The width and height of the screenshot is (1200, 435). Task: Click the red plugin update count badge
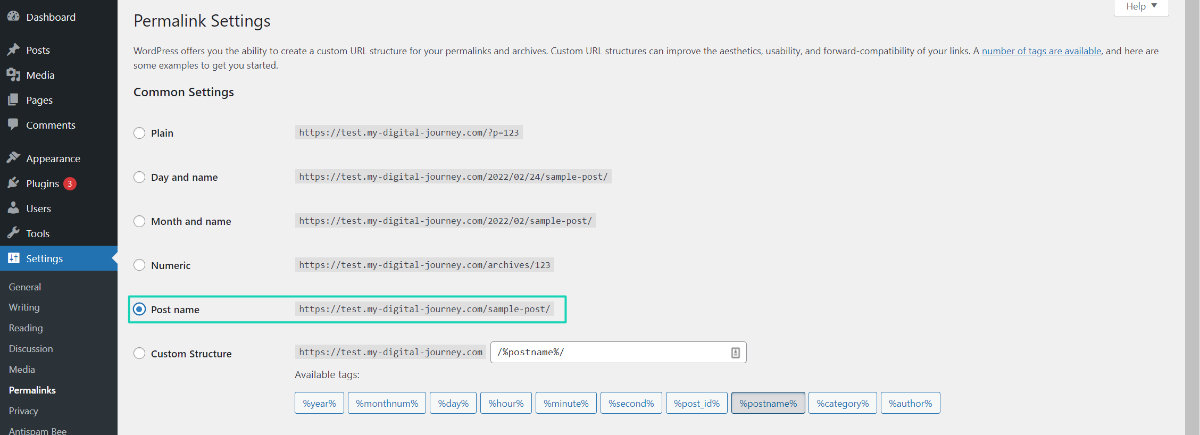pos(70,184)
